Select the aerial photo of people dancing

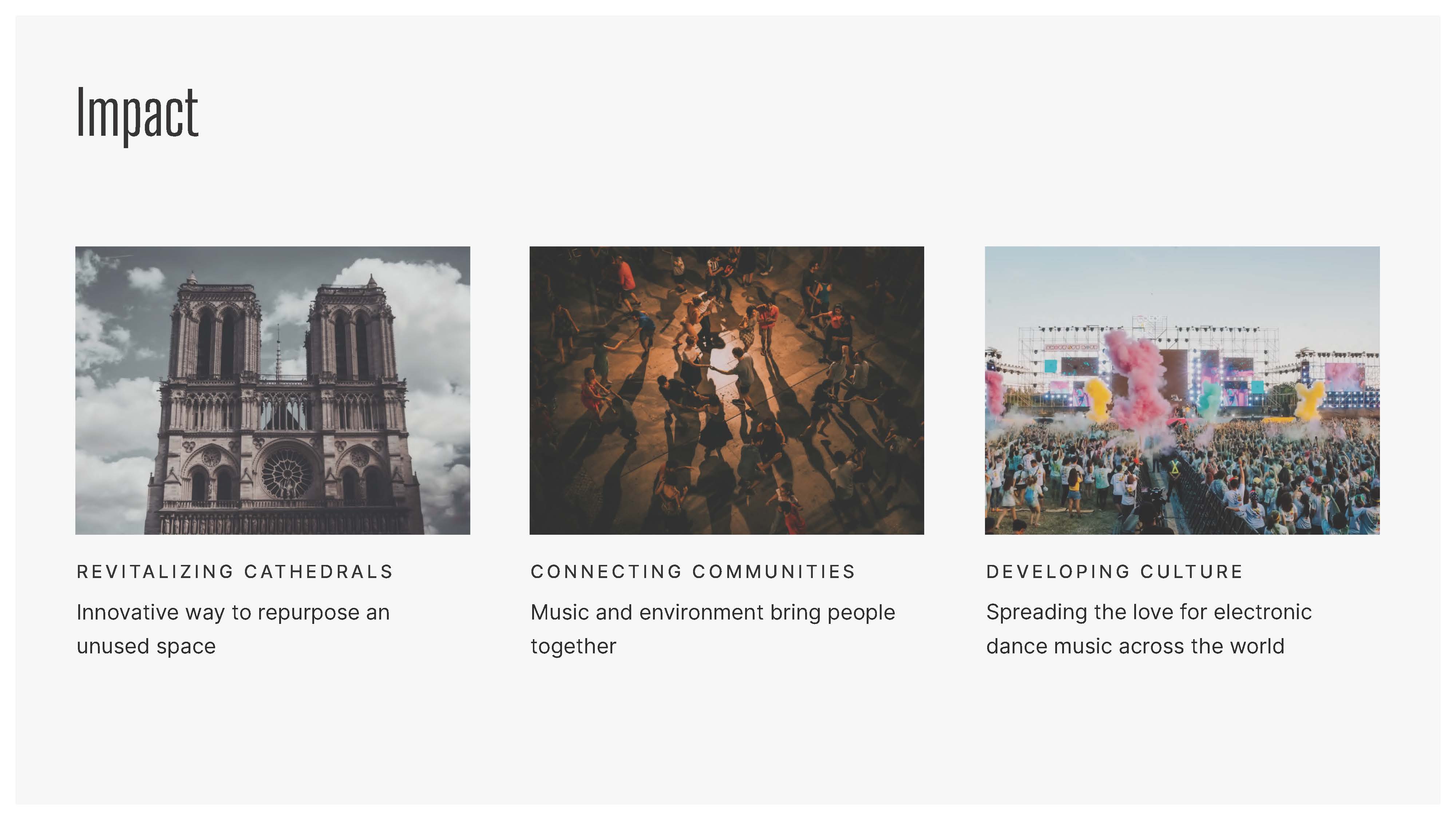pos(726,390)
